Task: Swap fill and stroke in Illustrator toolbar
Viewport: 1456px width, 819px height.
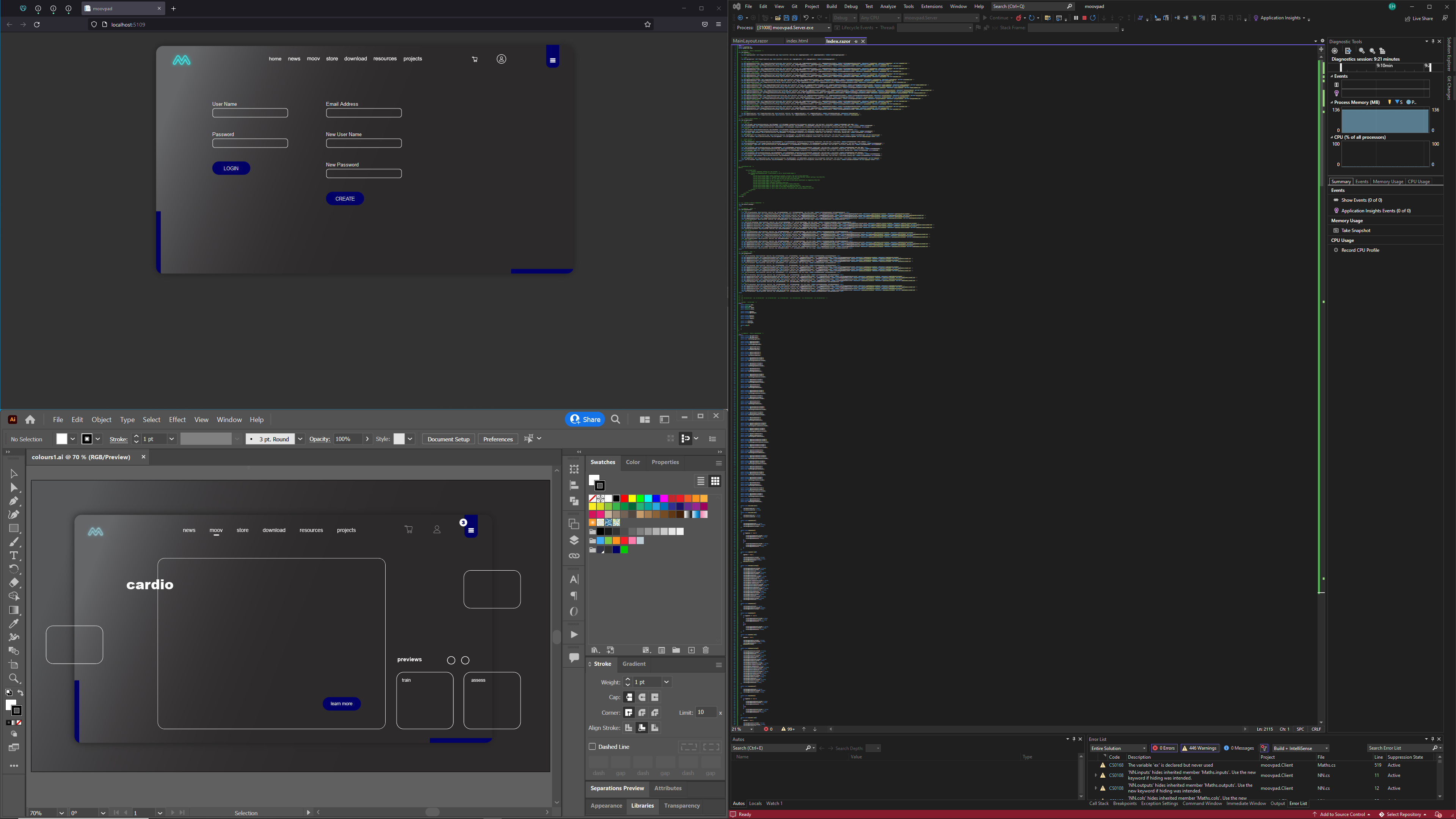Action: click(20, 693)
